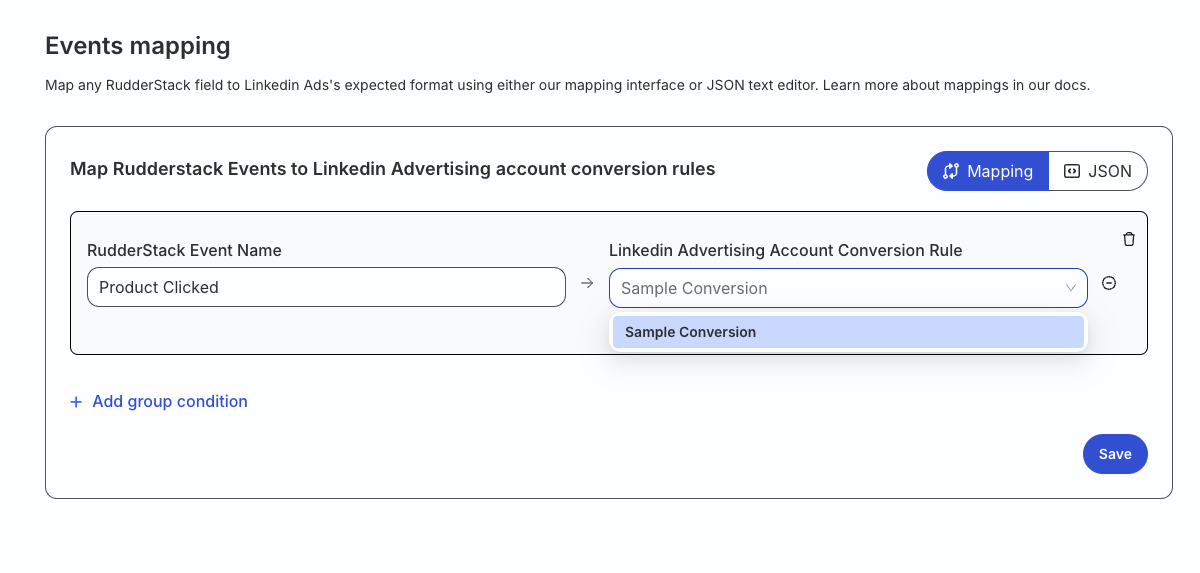Click the code icon inside the JSON toggle
The width and height of the screenshot is (1200, 573).
[1071, 171]
